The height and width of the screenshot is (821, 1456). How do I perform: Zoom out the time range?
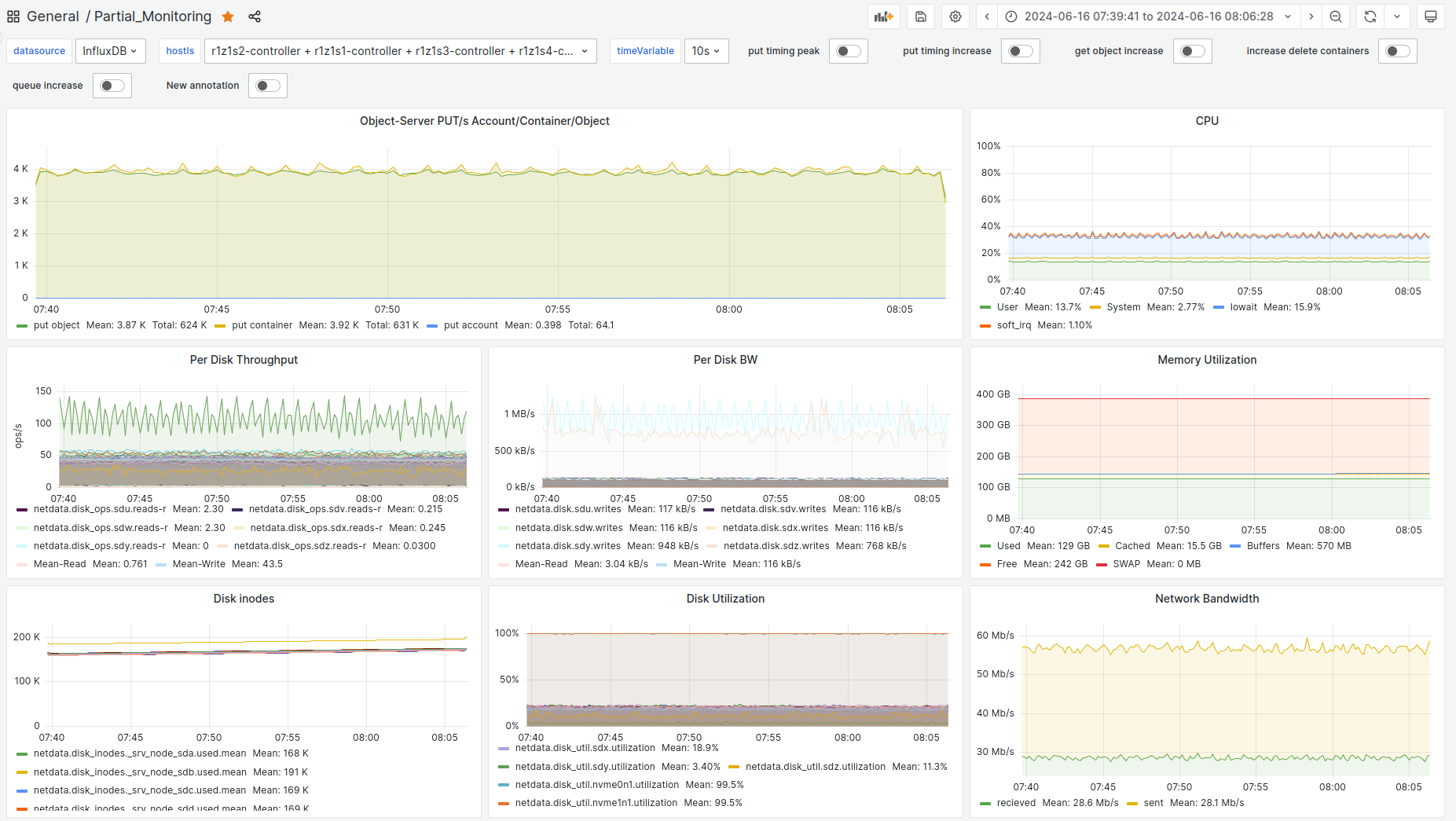[1336, 16]
